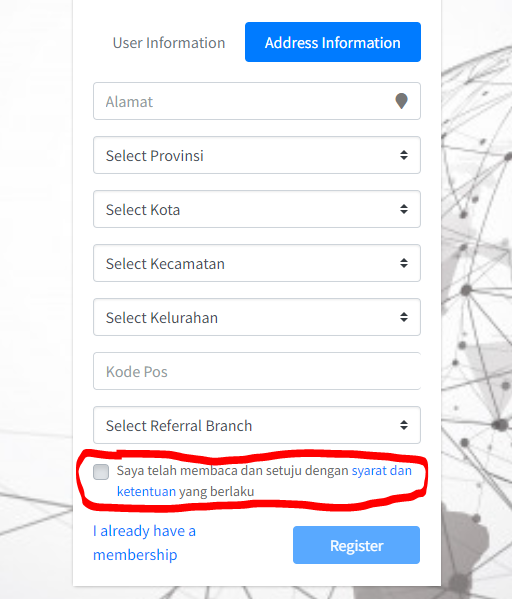Click the Register button
This screenshot has height=599, width=512.
click(356, 545)
